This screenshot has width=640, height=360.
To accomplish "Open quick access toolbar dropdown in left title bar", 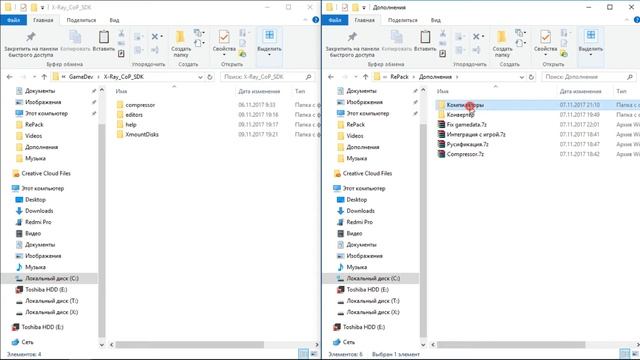I will 42,7.
